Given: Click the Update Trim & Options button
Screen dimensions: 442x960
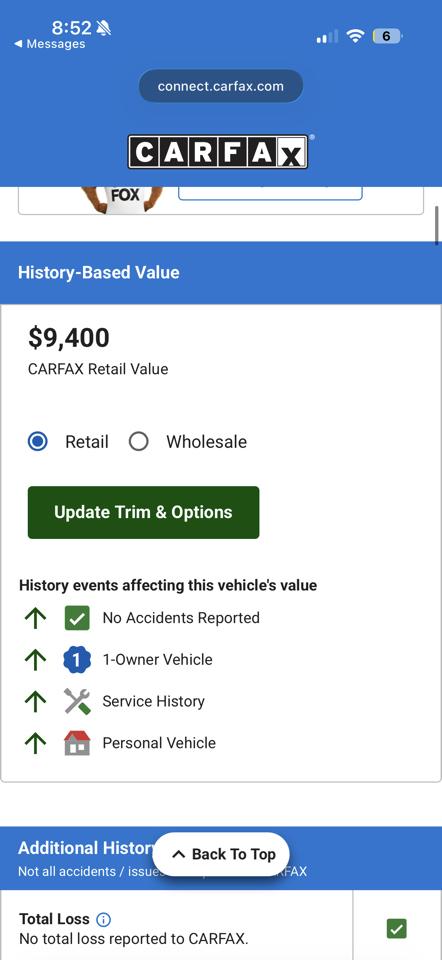Looking at the screenshot, I should [143, 512].
